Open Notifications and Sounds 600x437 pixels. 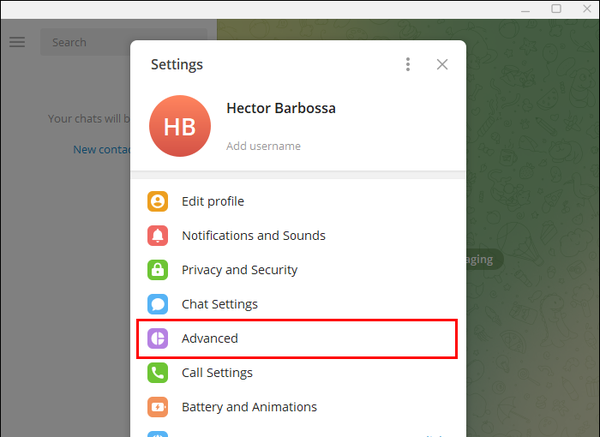(x=298, y=235)
